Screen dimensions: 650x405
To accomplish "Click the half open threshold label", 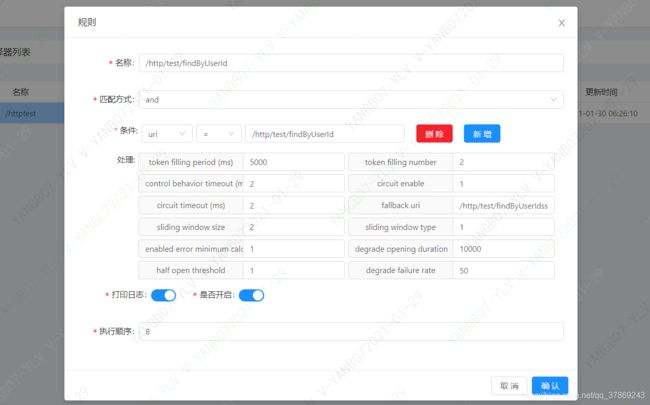I will point(191,270).
